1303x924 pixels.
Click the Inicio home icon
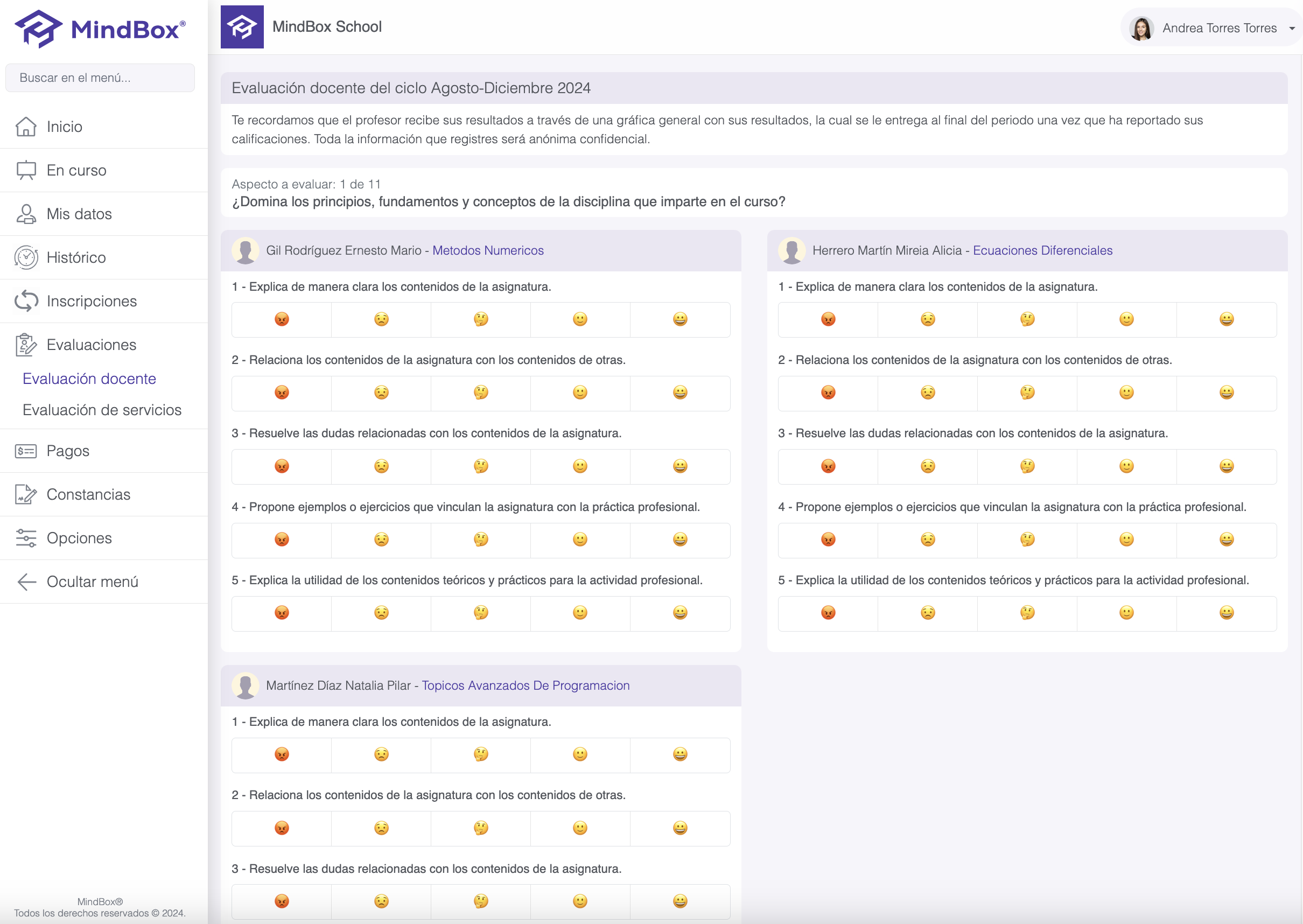point(26,127)
